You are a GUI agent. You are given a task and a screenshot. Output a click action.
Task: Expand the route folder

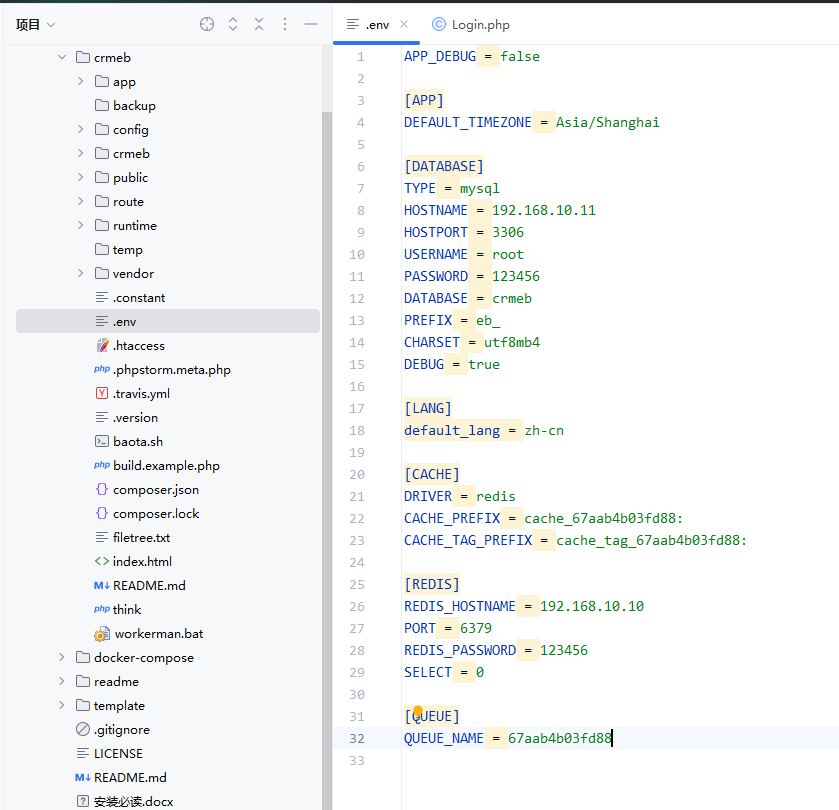point(81,201)
